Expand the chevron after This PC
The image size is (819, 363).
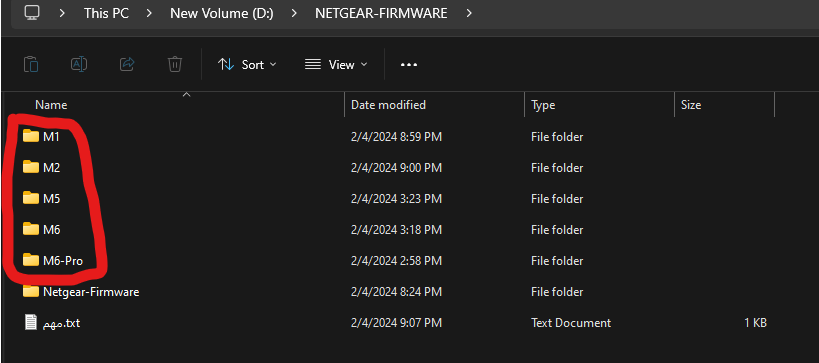click(149, 13)
